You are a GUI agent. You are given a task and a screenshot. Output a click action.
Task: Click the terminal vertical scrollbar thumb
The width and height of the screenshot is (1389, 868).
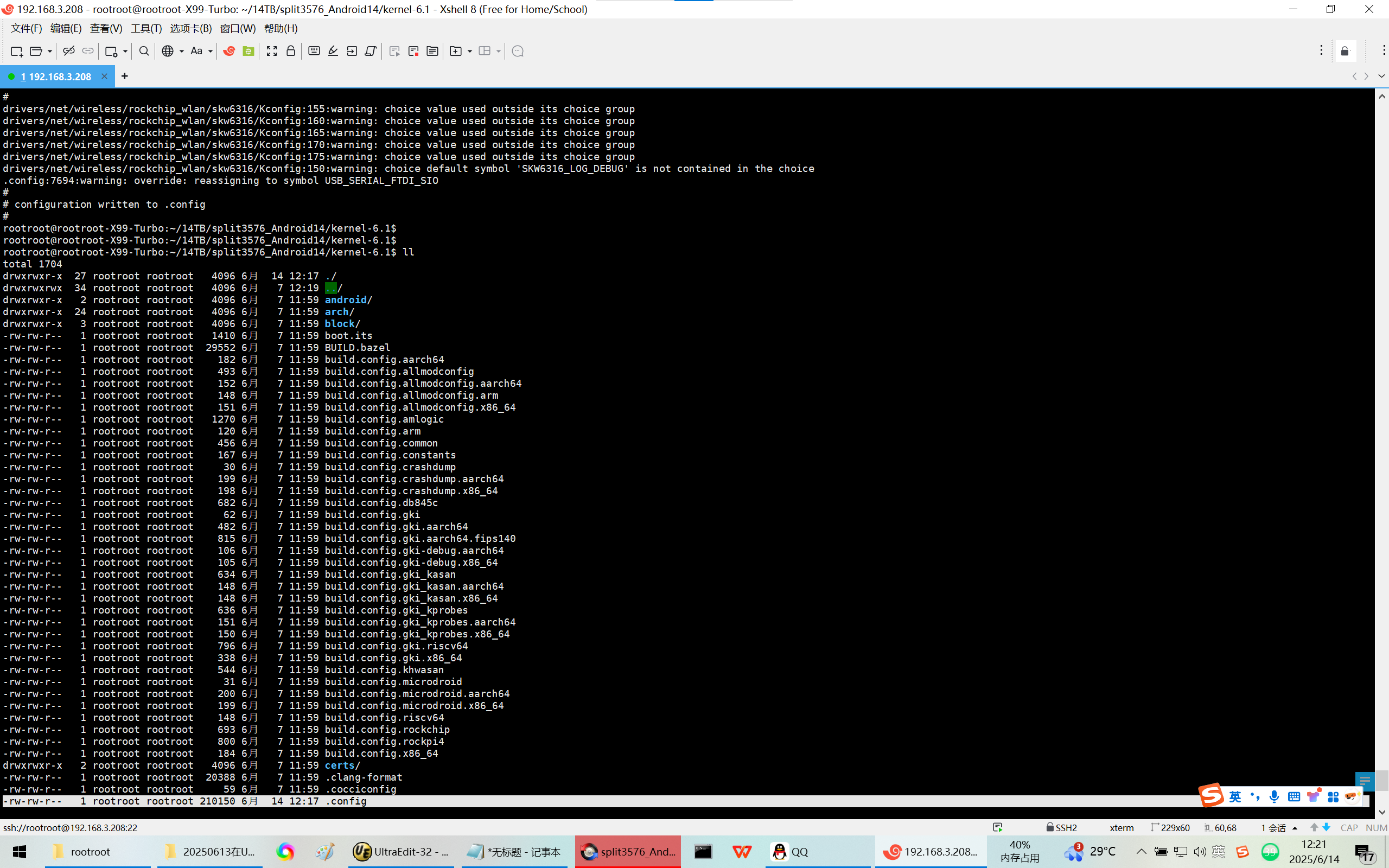[x=1381, y=780]
